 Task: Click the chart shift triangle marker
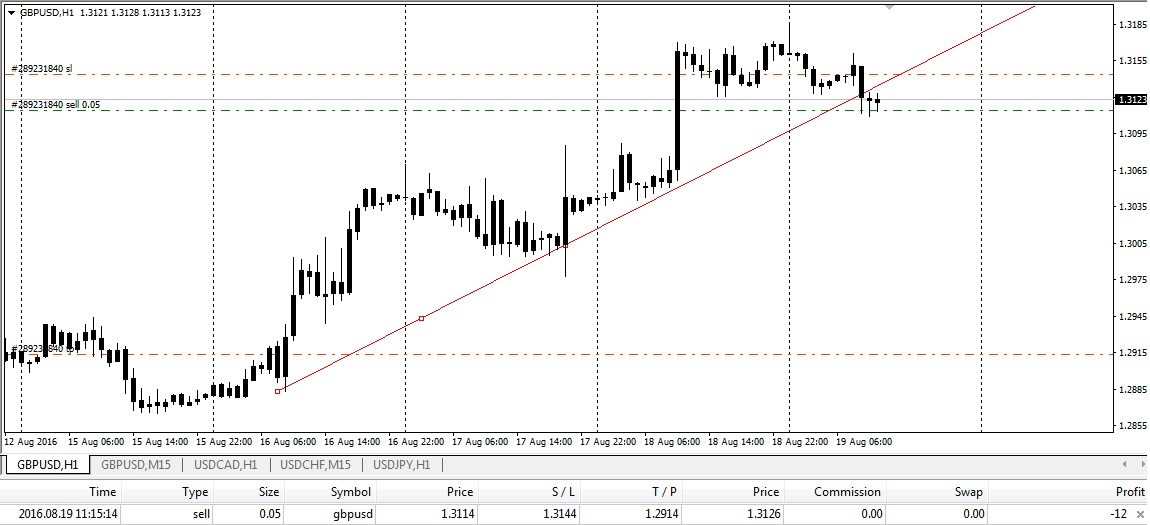(x=890, y=7)
